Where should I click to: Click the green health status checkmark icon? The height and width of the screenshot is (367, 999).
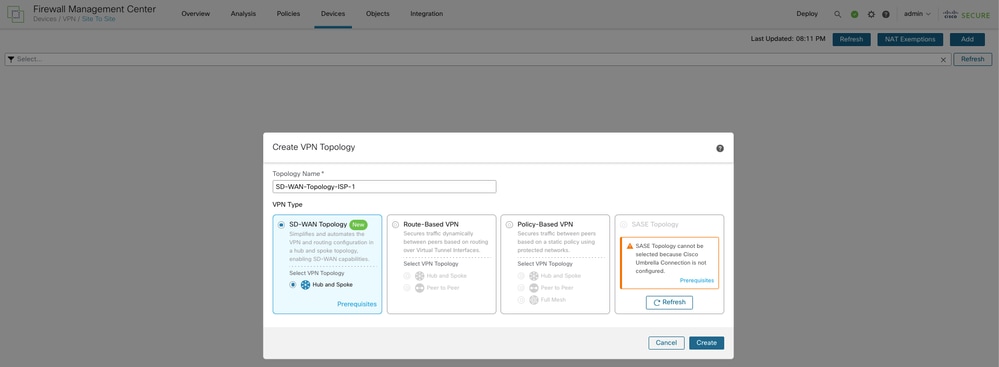[854, 14]
